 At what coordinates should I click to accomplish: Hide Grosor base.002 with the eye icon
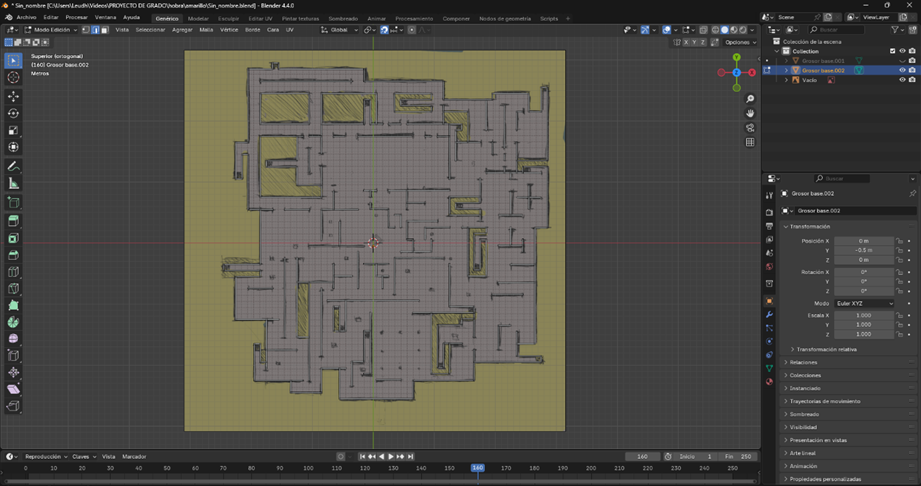(x=902, y=70)
